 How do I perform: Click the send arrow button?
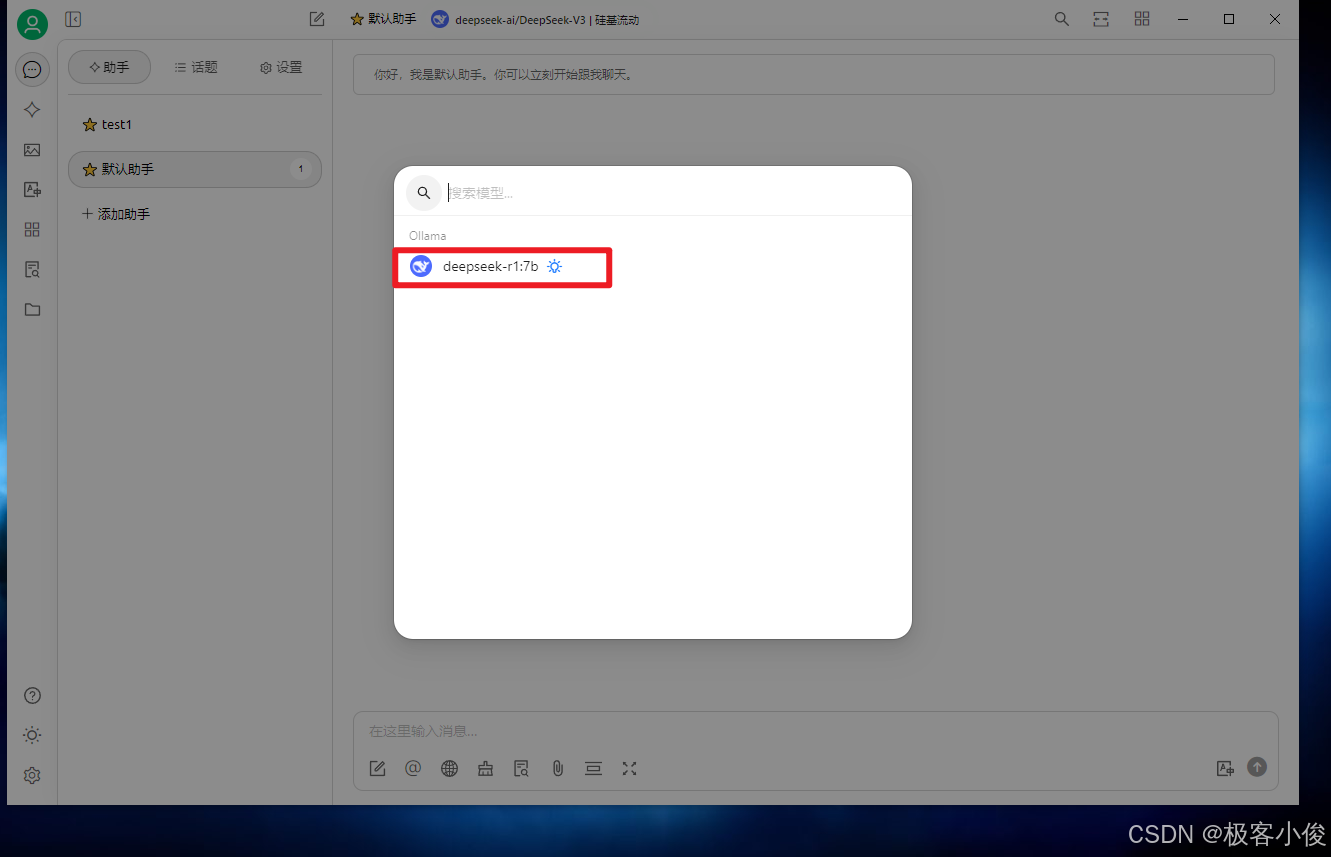click(1257, 767)
